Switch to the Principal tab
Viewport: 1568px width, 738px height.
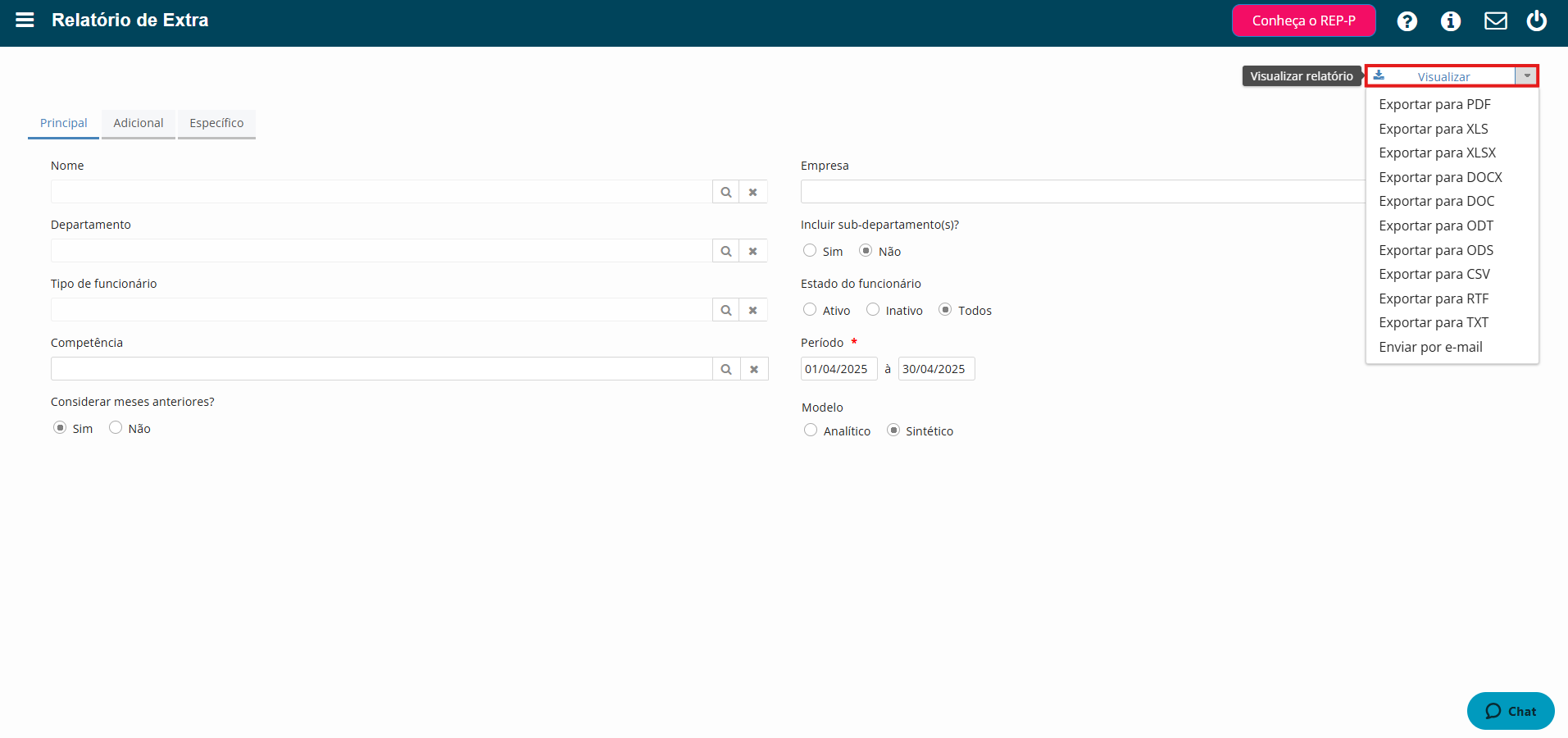coord(63,124)
